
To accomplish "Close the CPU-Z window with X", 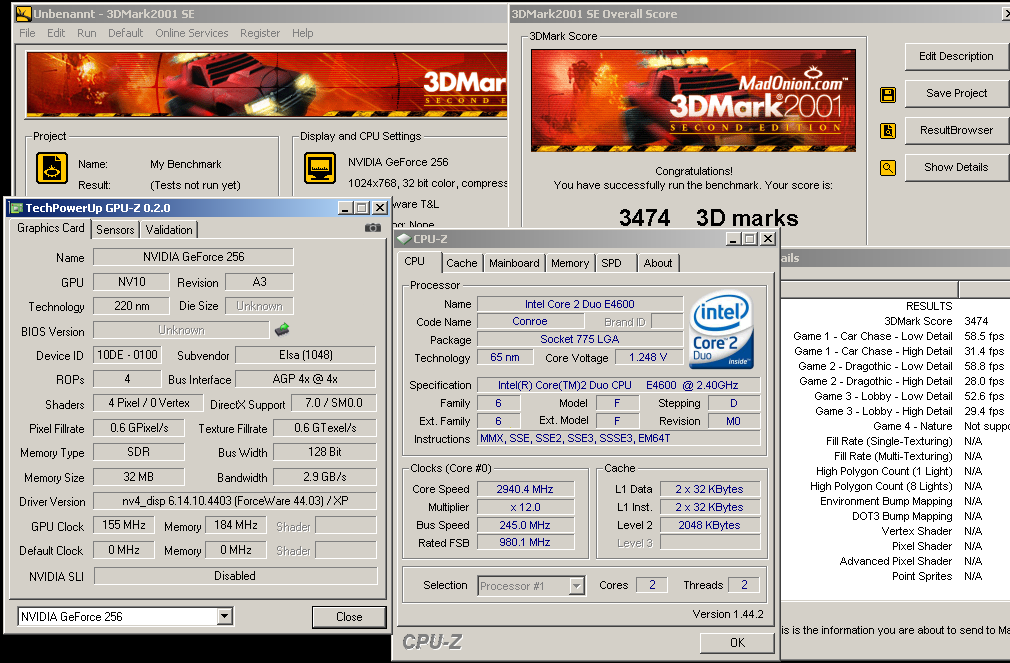I will (x=768, y=239).
